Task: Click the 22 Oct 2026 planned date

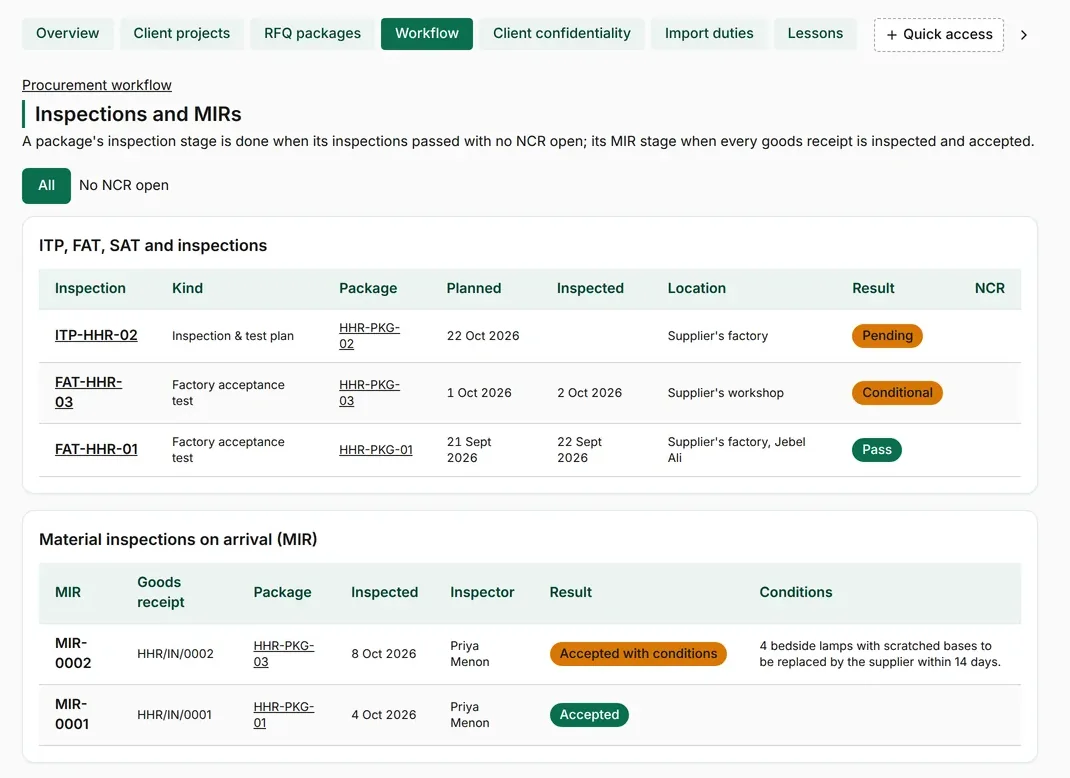Action: pos(483,336)
